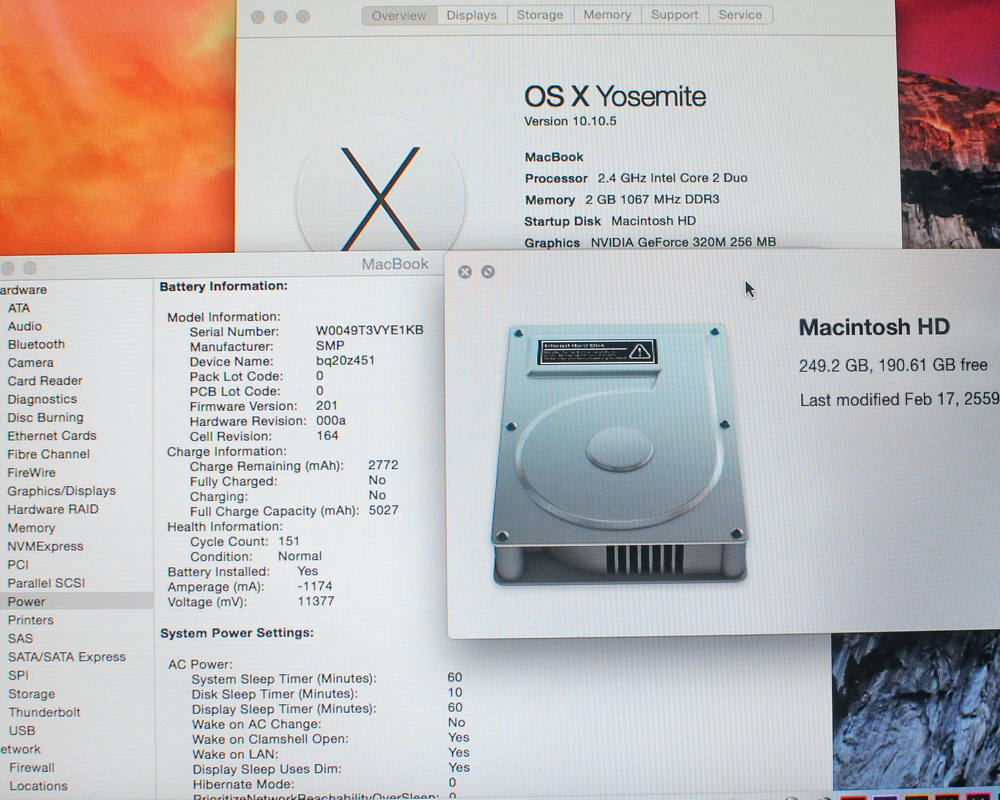Viewport: 1000px width, 800px height.
Task: Select Firewall under Network in sidebar
Action: pos(32,767)
